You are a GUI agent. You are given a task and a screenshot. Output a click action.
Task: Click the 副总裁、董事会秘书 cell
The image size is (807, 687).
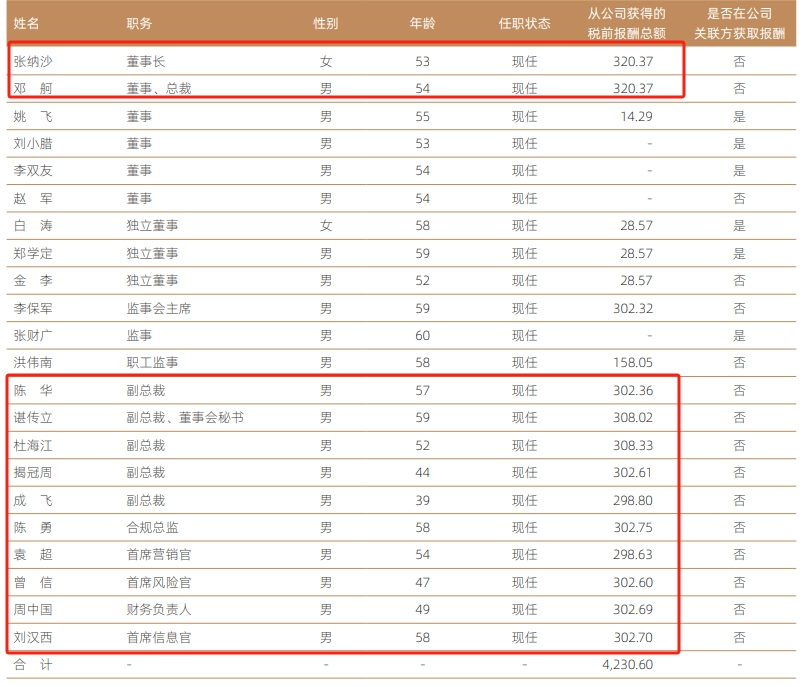[185, 417]
